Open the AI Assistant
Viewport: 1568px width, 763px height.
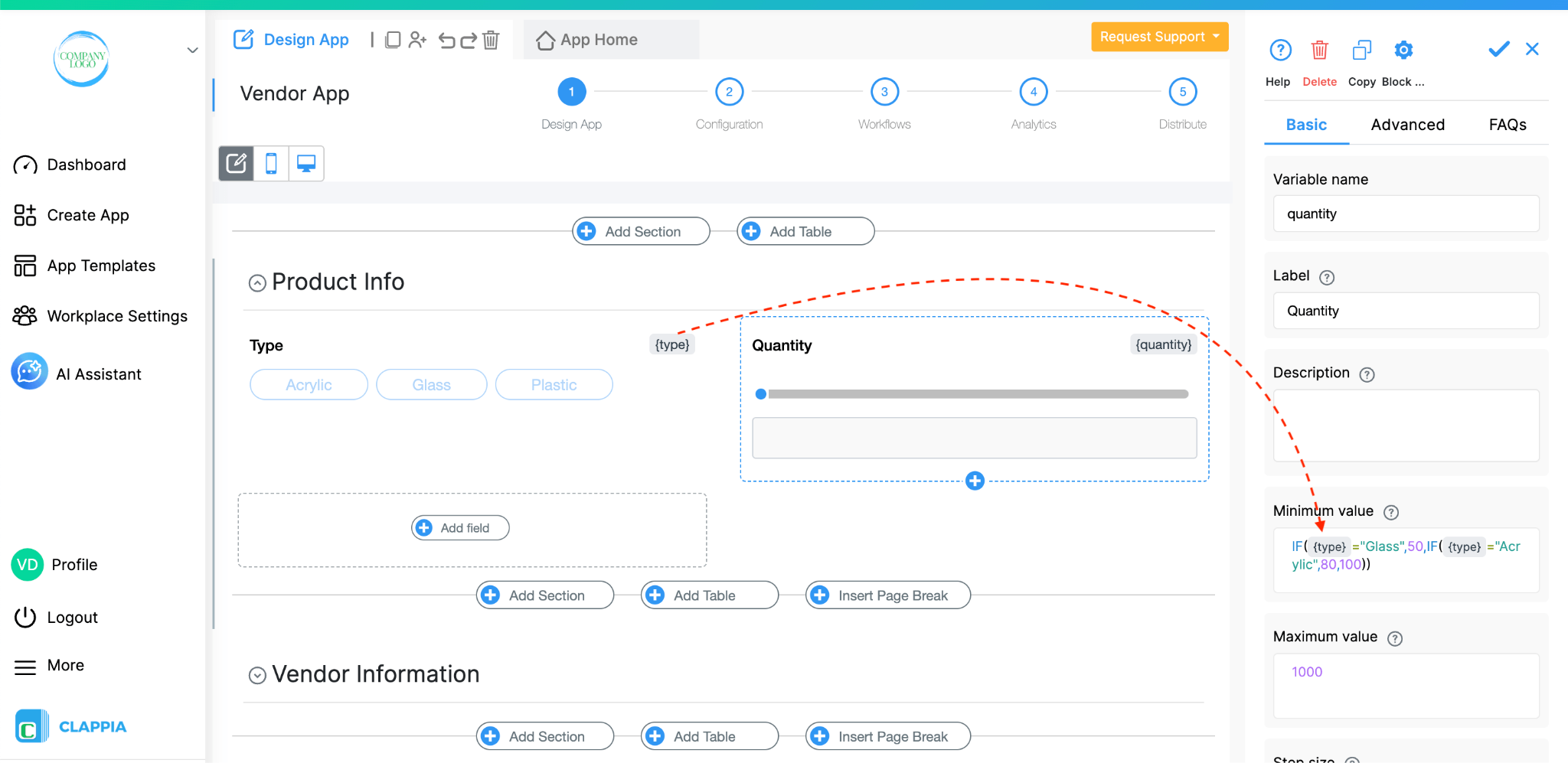77,373
